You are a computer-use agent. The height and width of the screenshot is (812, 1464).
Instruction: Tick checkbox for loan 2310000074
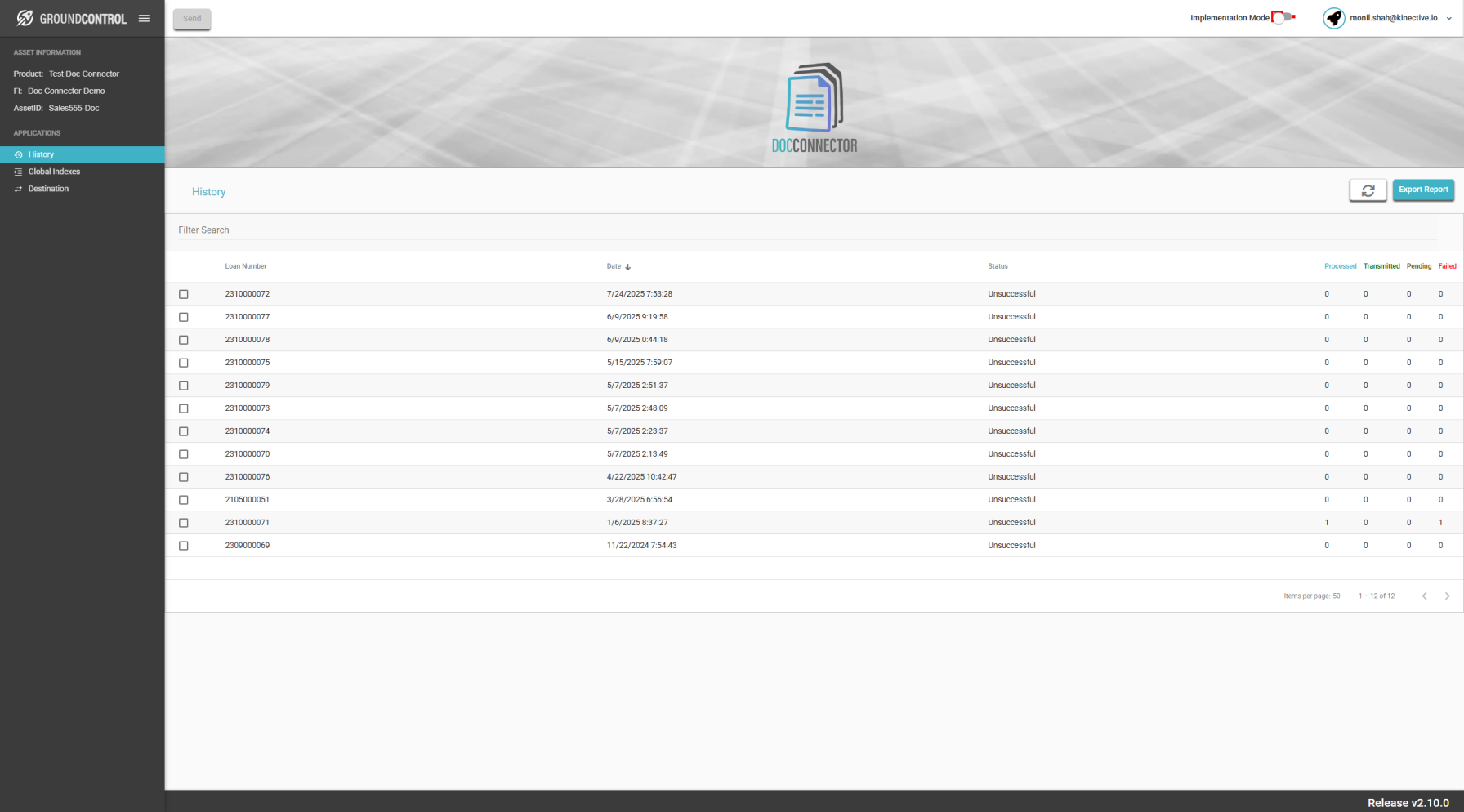(184, 431)
